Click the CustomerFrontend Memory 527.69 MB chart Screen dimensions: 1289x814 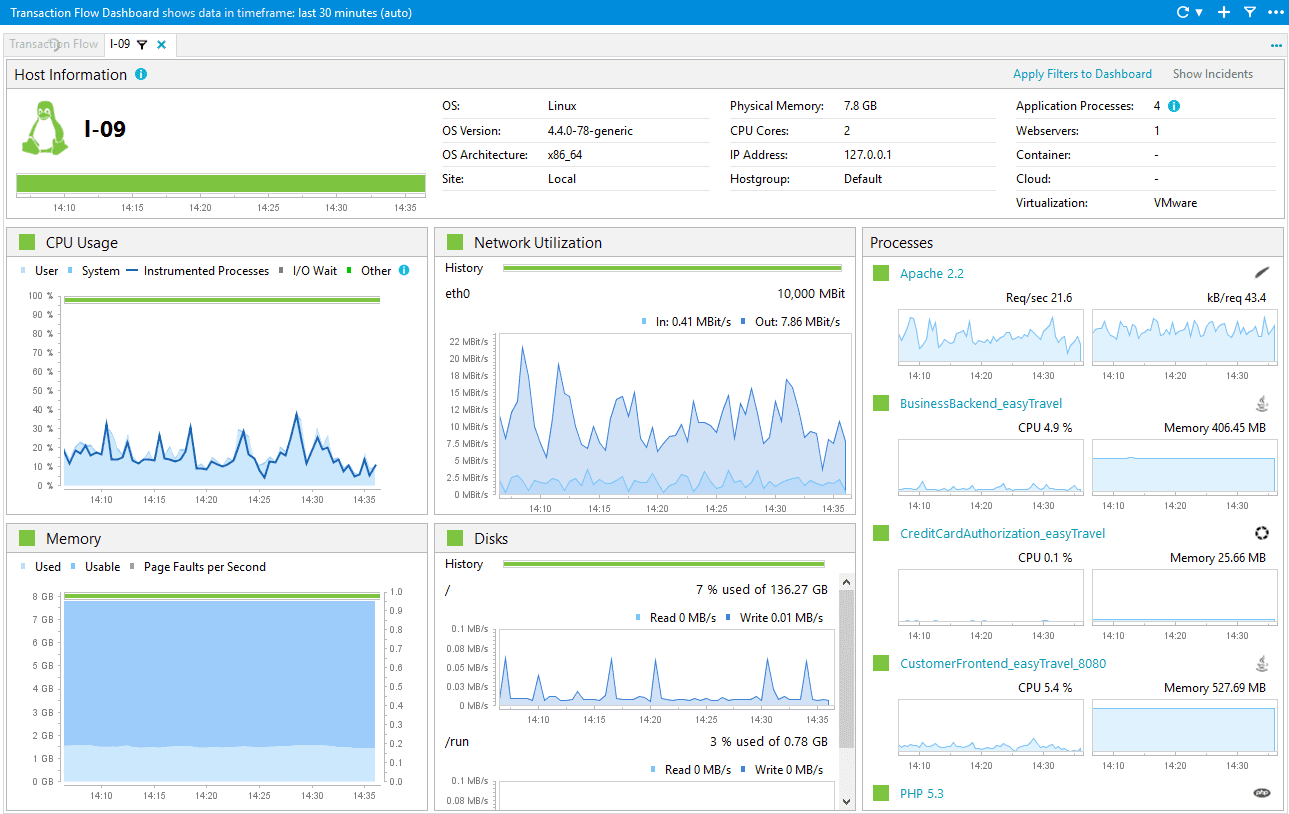(x=1184, y=727)
